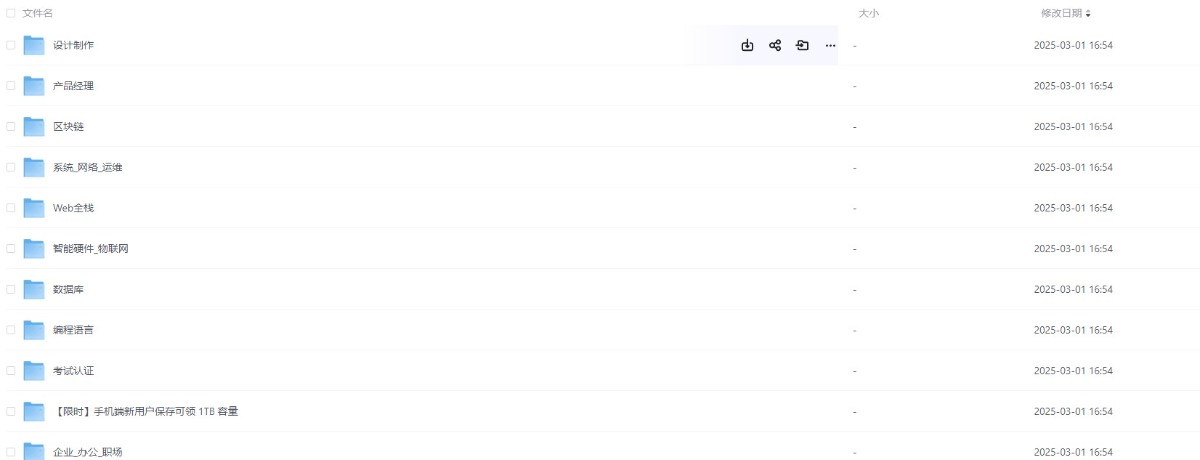Click the Web全栈 folder icon
The height and width of the screenshot is (460, 1200).
click(35, 207)
